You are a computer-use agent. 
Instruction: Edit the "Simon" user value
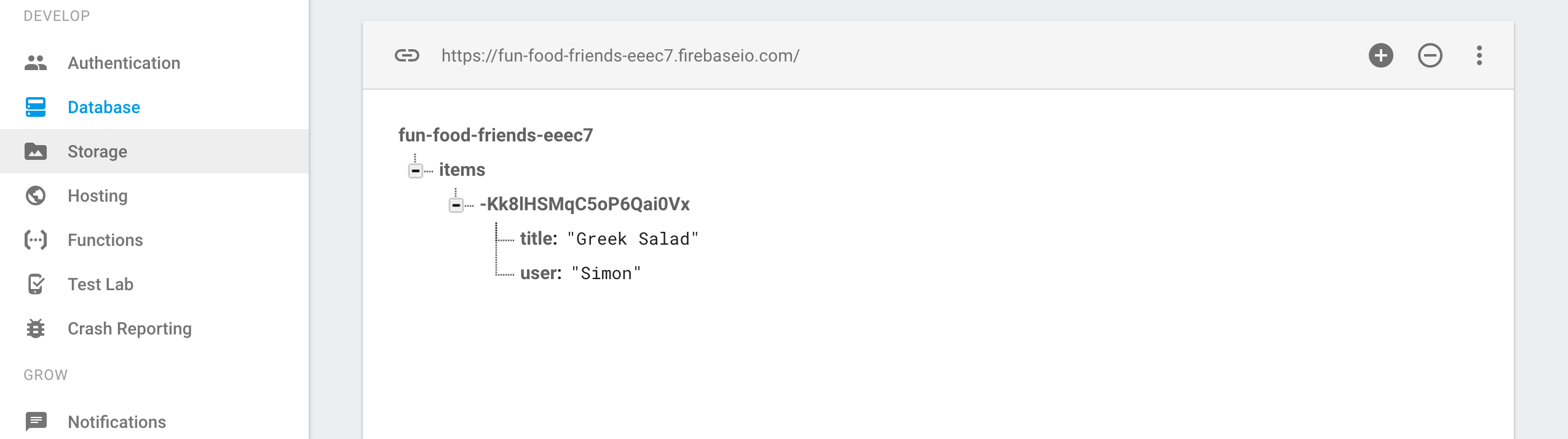(606, 274)
